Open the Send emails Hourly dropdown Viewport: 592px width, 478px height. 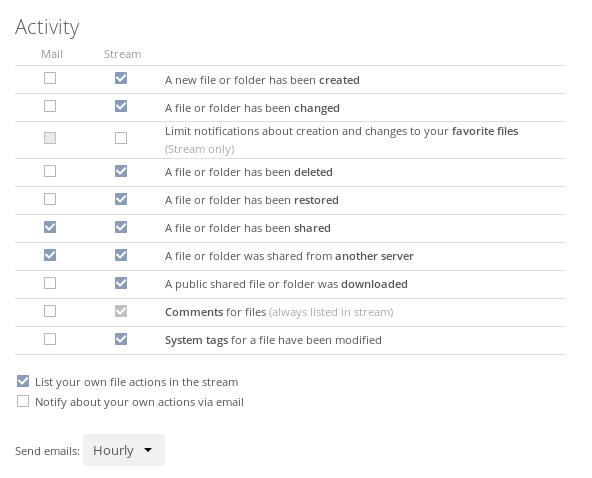[124, 450]
